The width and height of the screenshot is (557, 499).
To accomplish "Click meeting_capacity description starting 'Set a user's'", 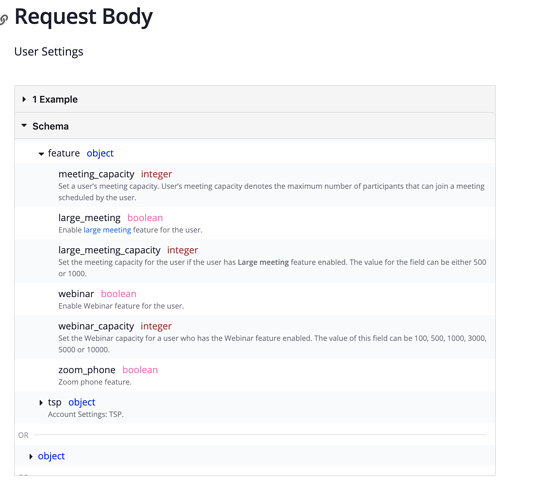I will tap(271, 192).
